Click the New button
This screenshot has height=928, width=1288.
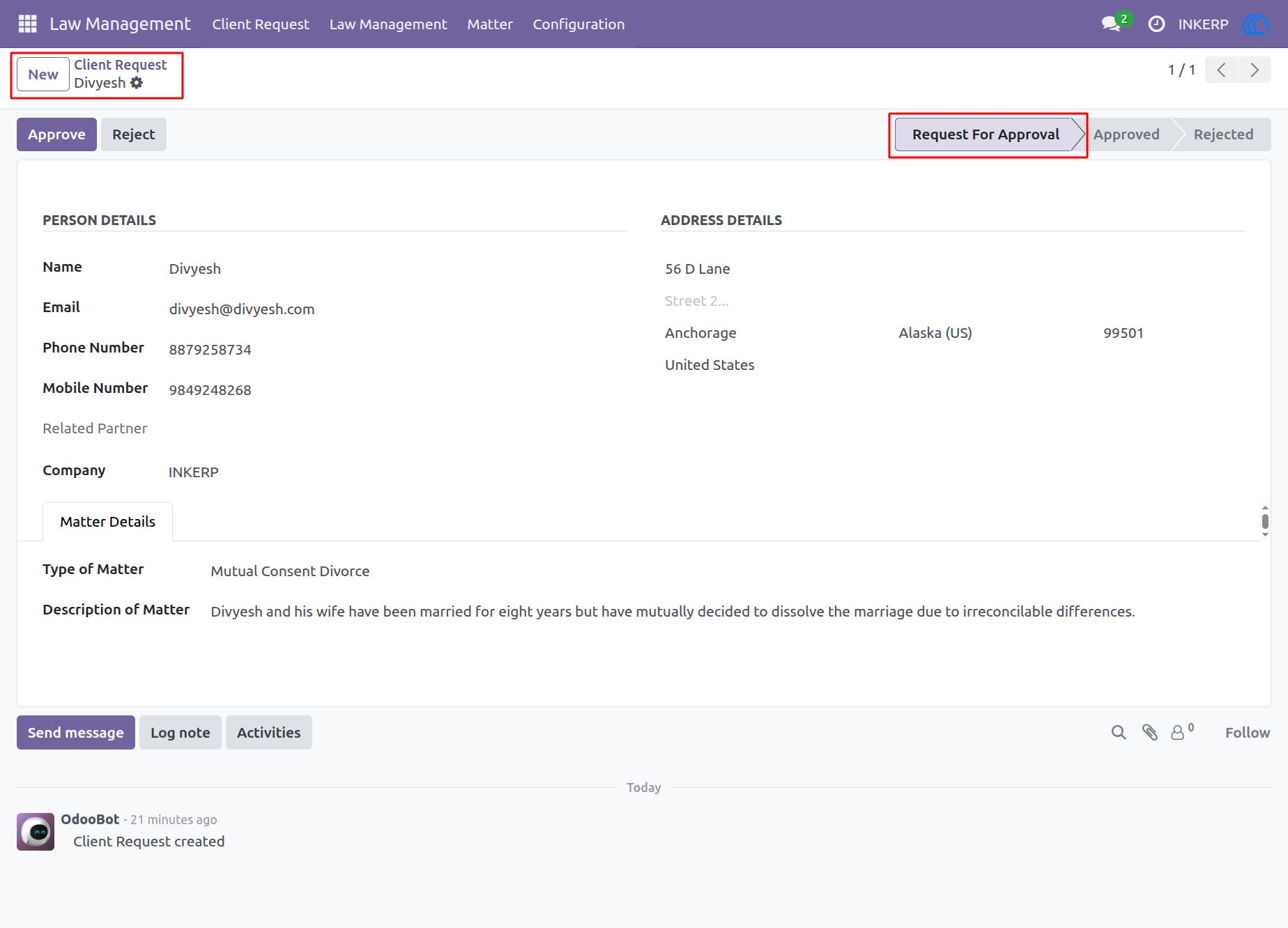pos(43,75)
